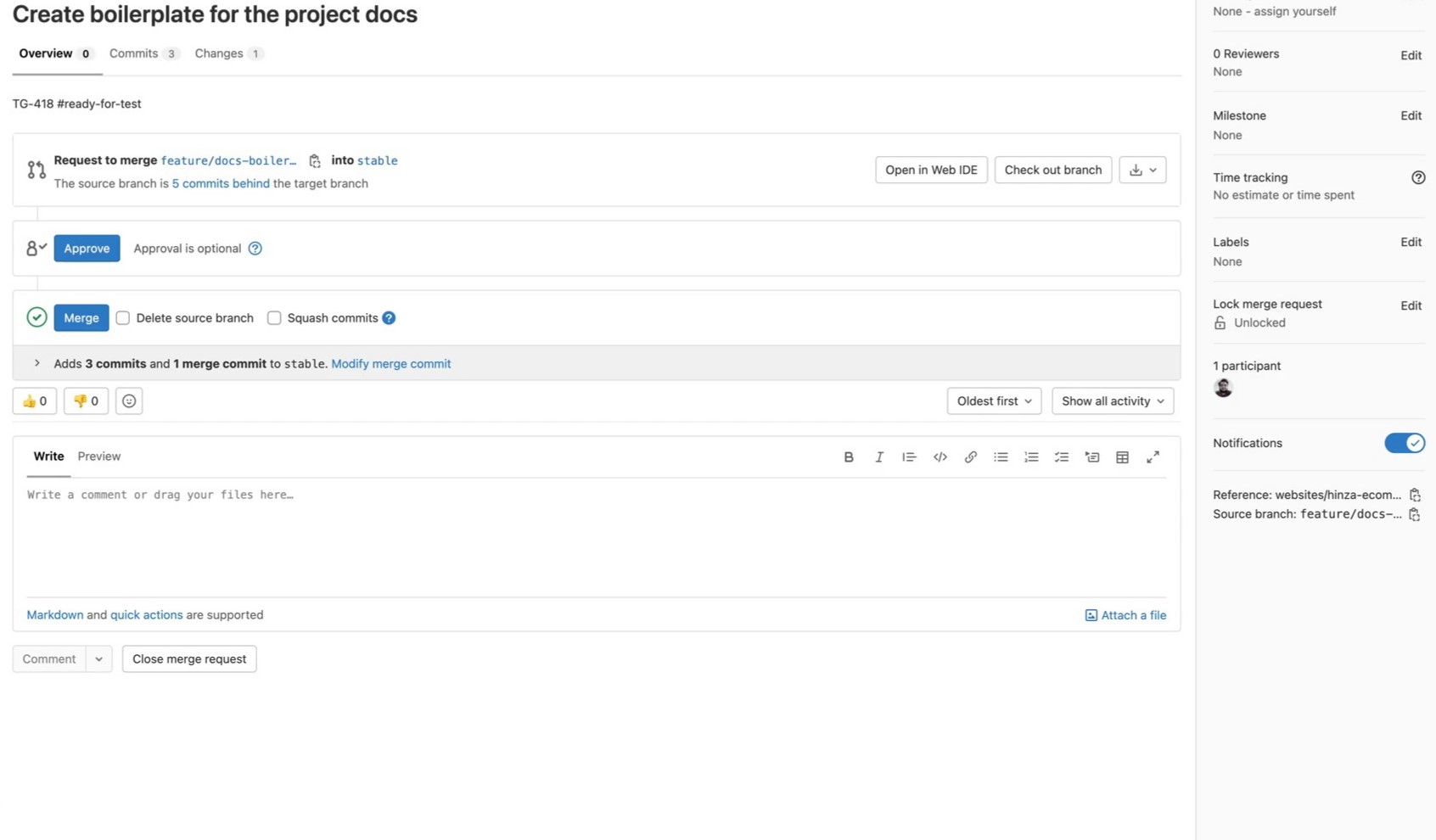Image resolution: width=1436 pixels, height=840 pixels.
Task: Expand the commits summary chevron
Action: tap(36, 363)
